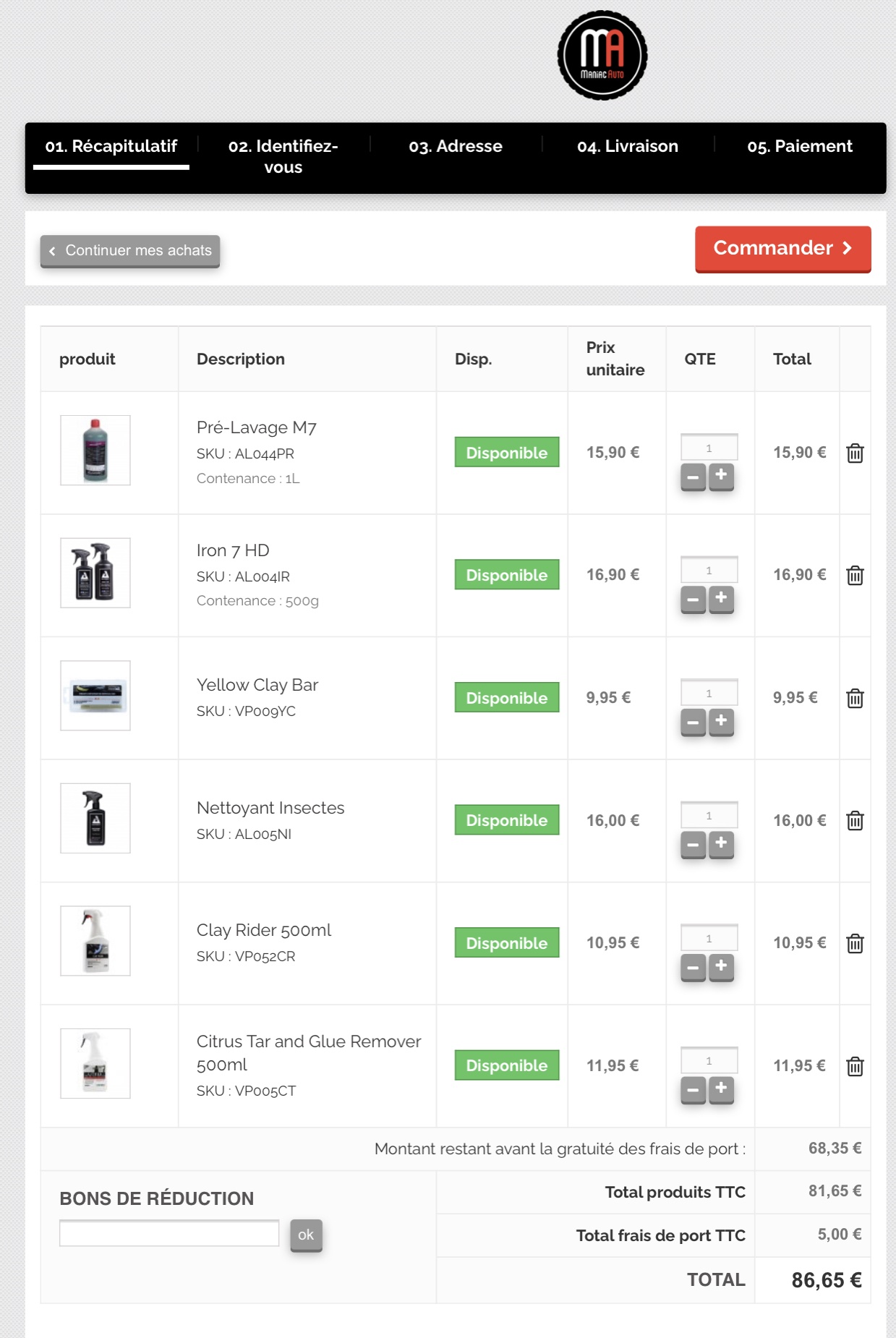Open the Iron 7 HD product thumbnail
Image resolution: width=896 pixels, height=1338 pixels.
tap(95, 573)
